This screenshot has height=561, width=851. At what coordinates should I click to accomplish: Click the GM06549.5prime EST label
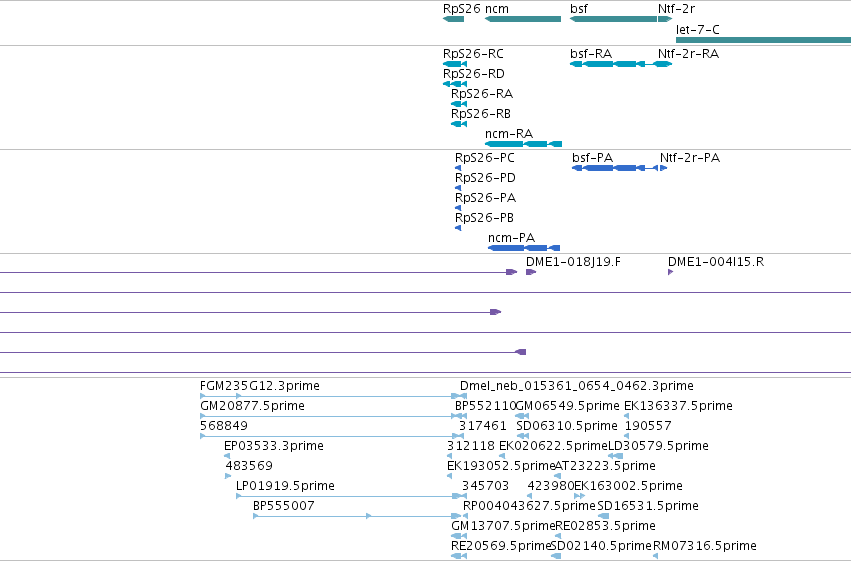pos(567,406)
